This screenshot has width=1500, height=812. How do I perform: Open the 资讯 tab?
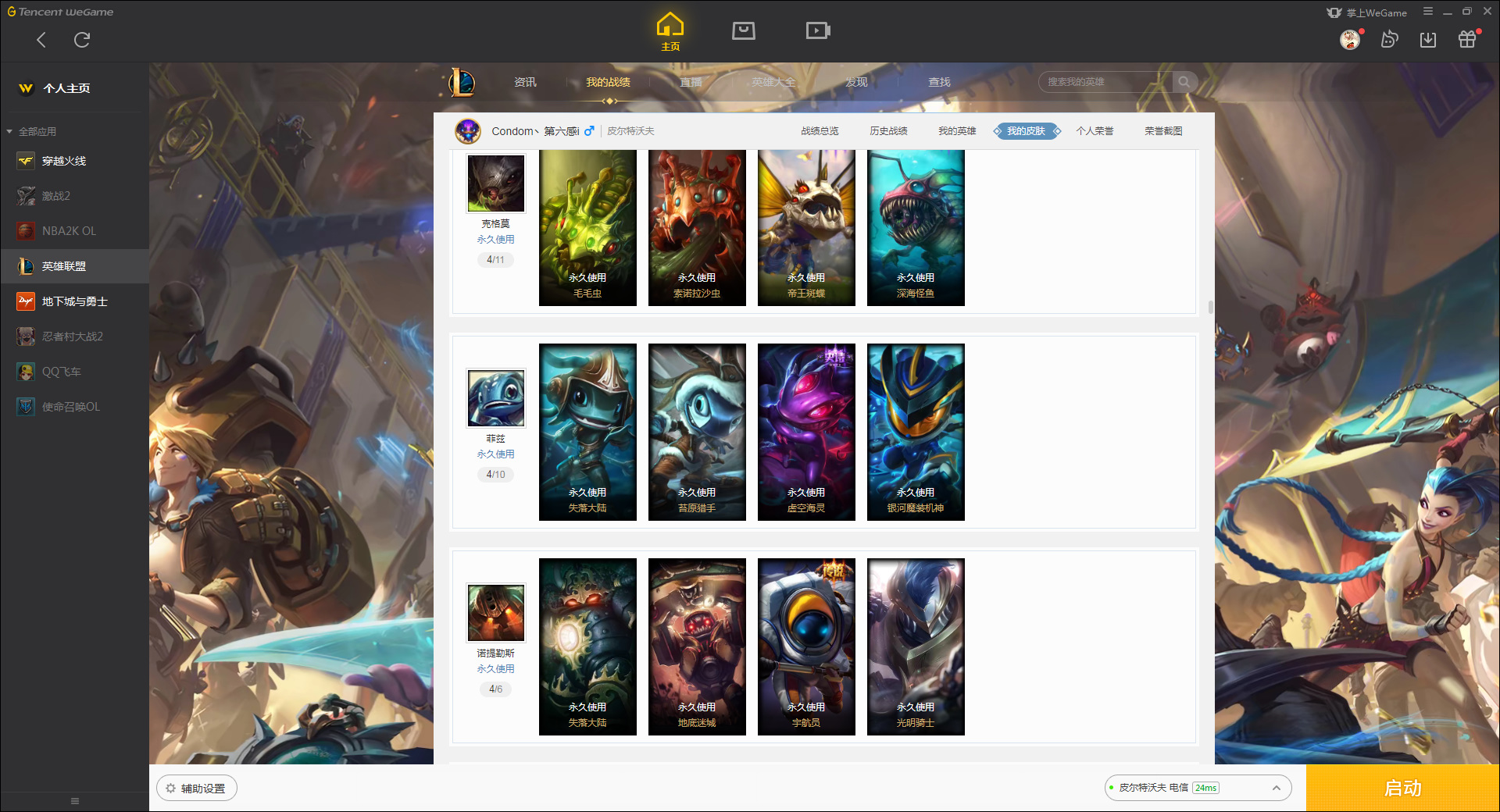pyautogui.click(x=525, y=82)
